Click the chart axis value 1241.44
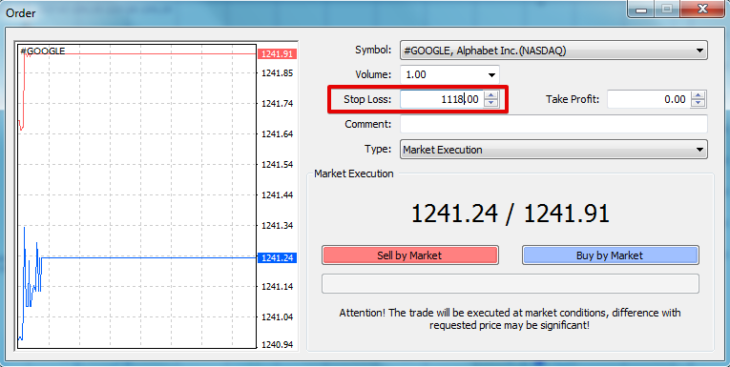The width and height of the screenshot is (730, 367). 277,195
